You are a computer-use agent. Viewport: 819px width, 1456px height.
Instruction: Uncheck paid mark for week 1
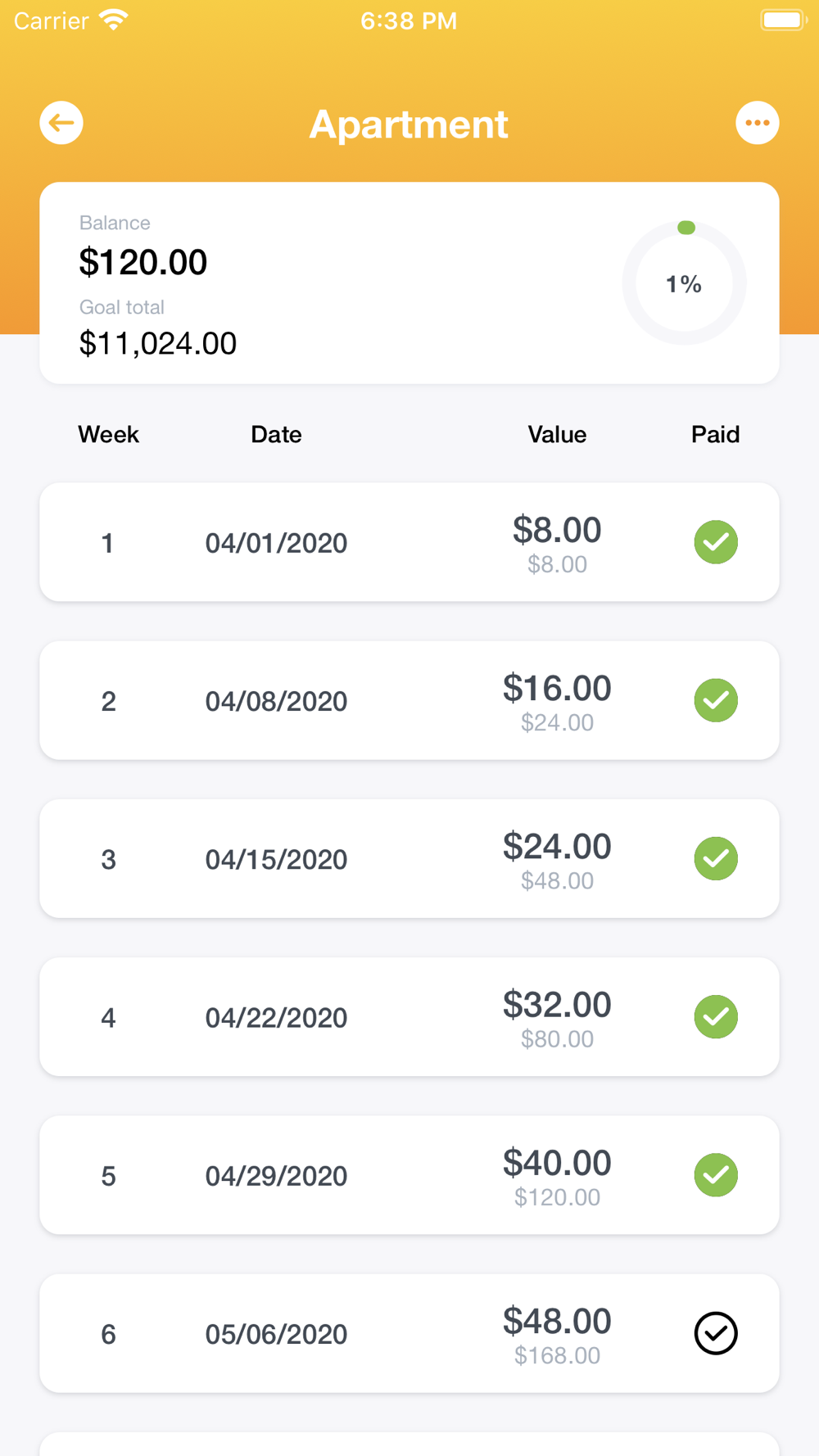pyautogui.click(x=716, y=542)
